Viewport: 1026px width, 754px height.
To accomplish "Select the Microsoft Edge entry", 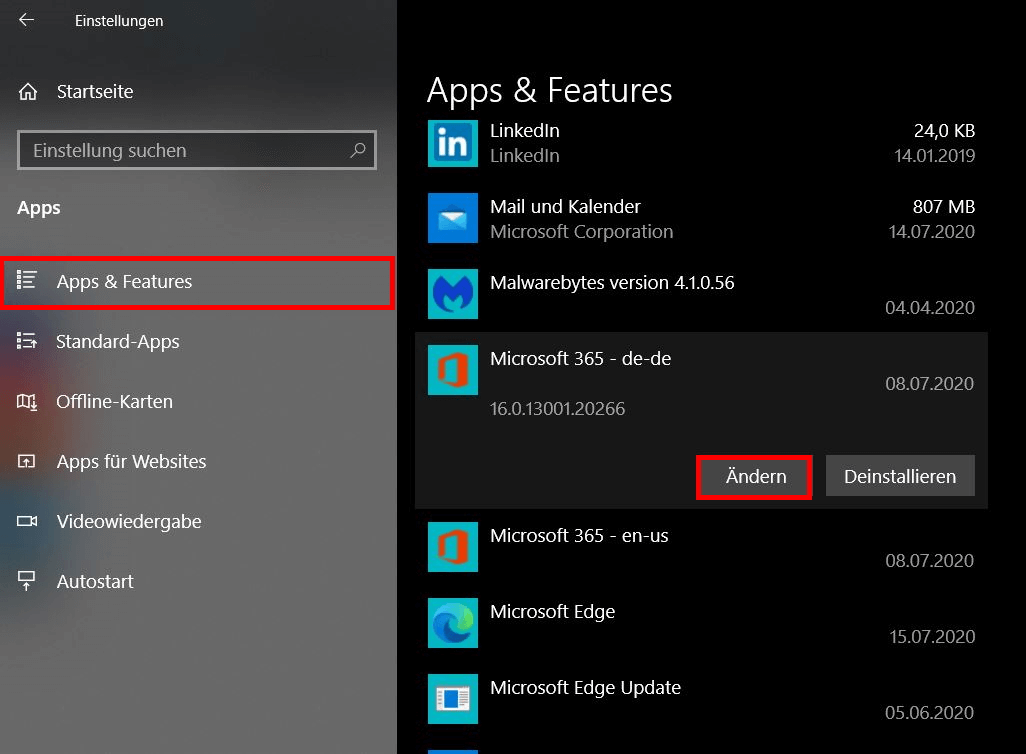I will click(701, 624).
